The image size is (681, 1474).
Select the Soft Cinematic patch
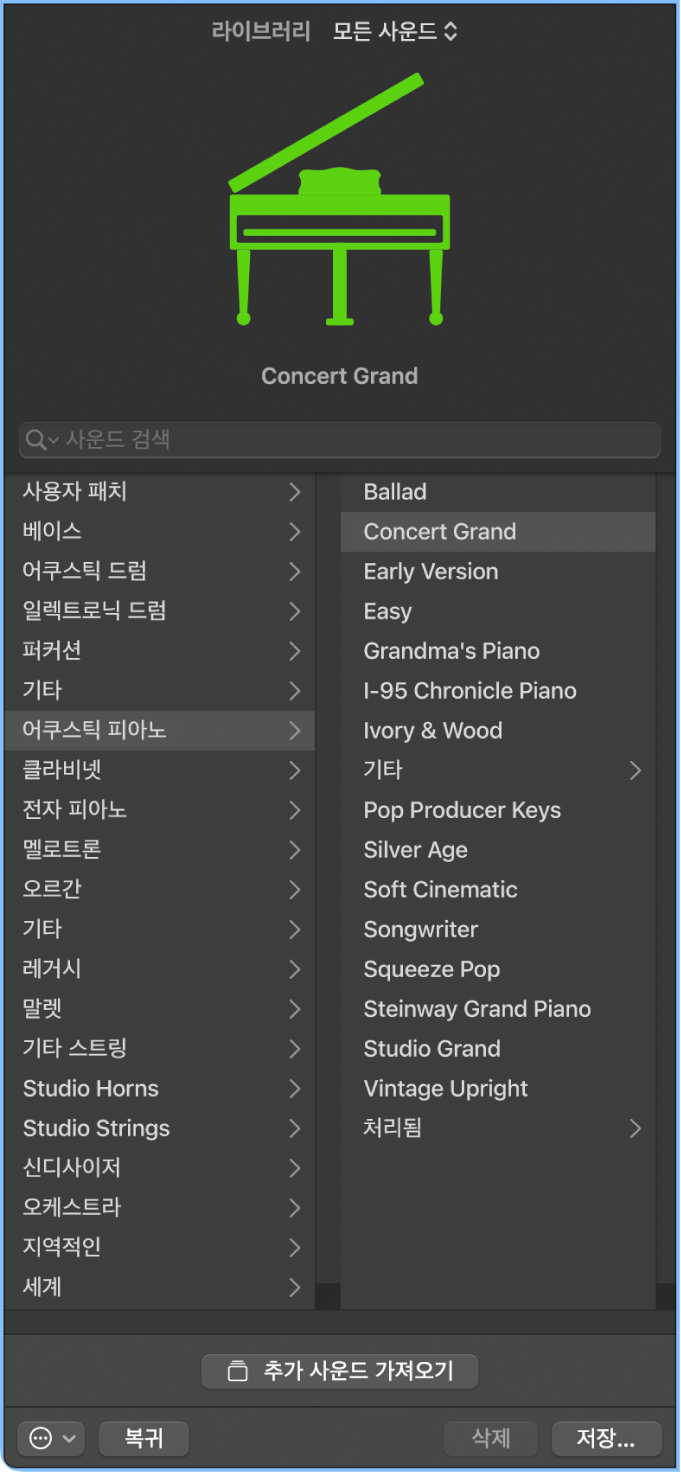[x=498, y=890]
